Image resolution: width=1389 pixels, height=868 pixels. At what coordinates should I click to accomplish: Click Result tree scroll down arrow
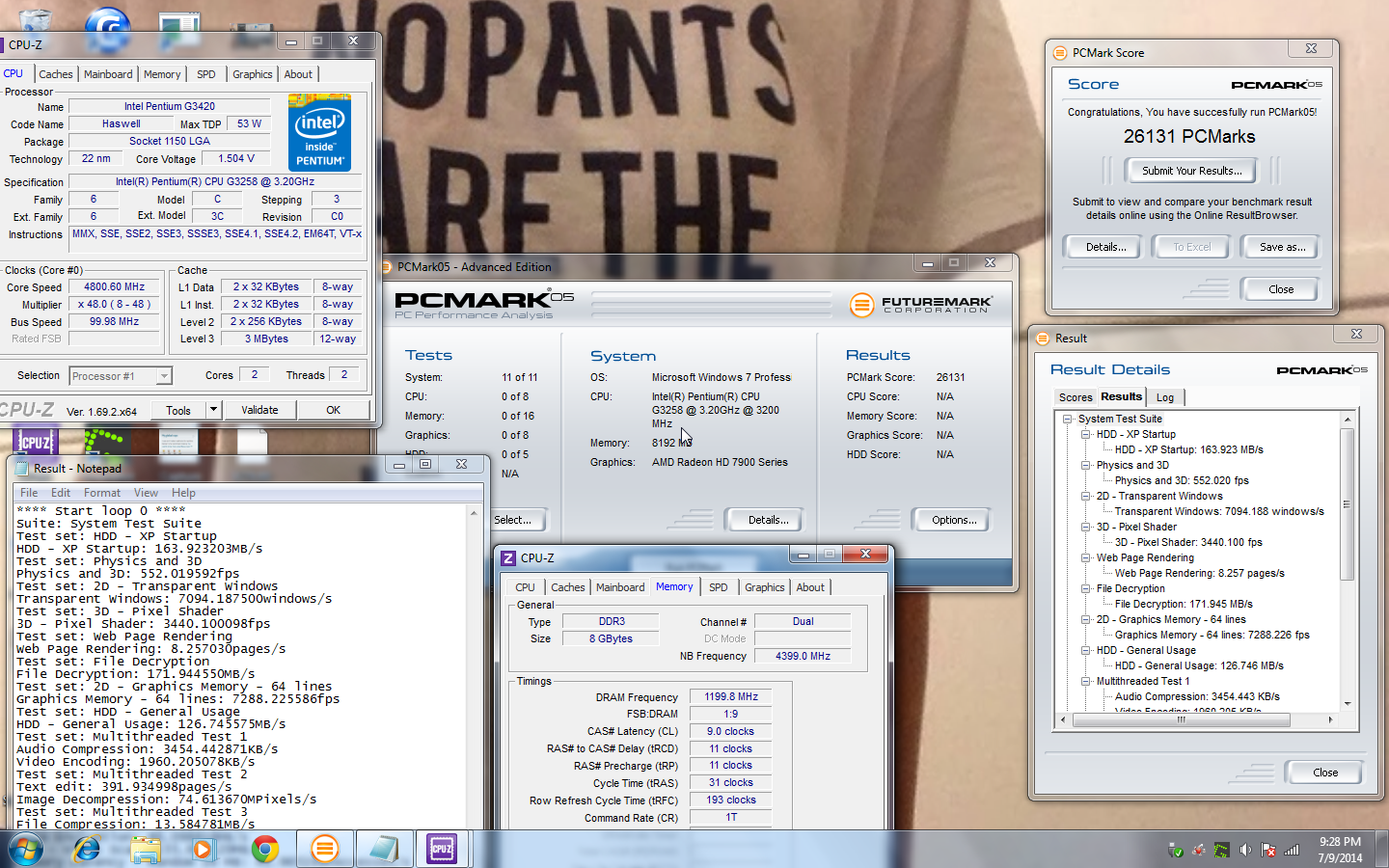(1348, 703)
